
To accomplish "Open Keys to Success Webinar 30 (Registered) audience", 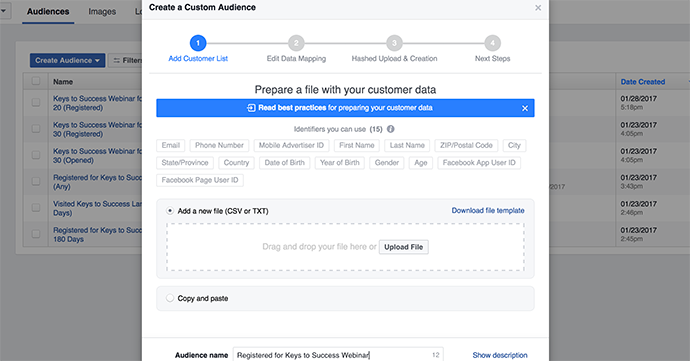I will pos(97,129).
